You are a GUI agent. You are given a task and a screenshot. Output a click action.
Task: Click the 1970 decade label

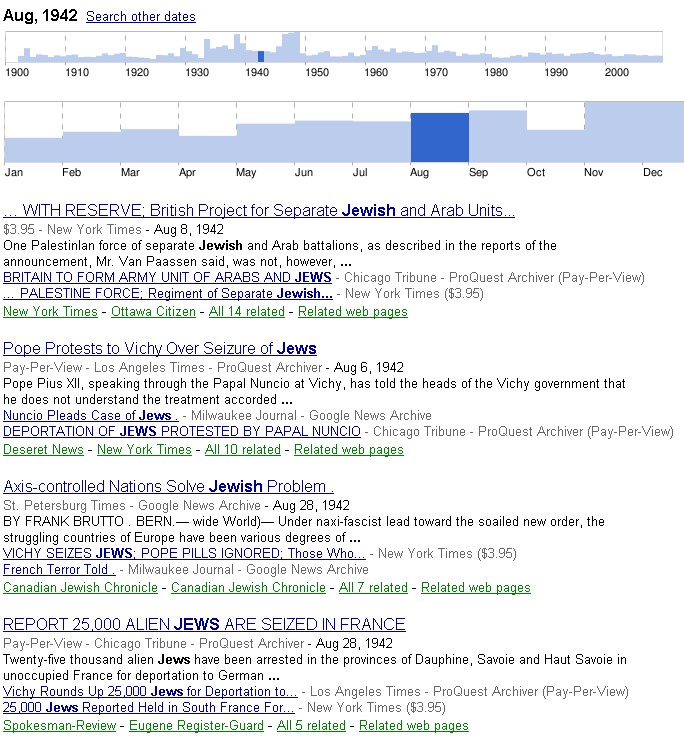click(436, 72)
